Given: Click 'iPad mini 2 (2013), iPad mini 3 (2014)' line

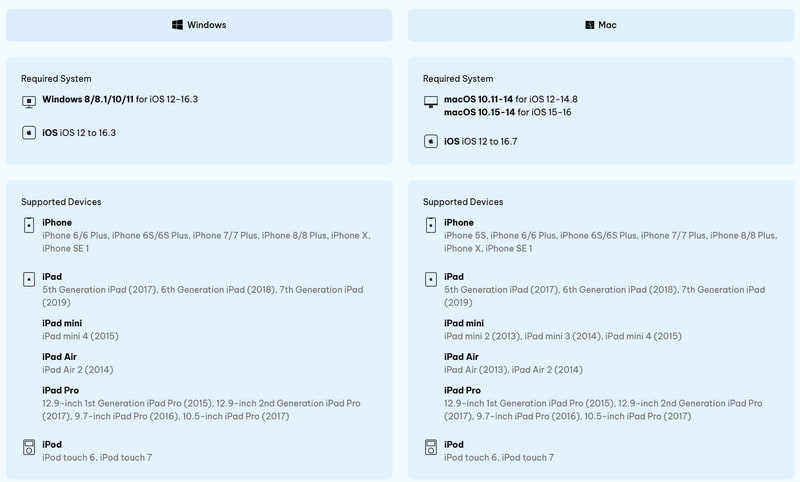Looking at the screenshot, I should (563, 336).
